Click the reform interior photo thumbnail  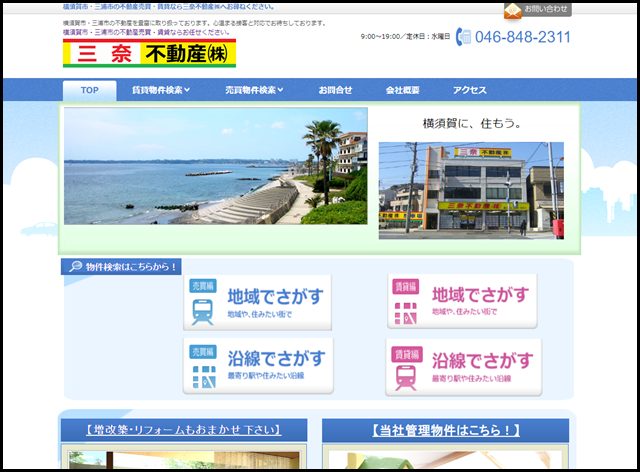point(184,460)
